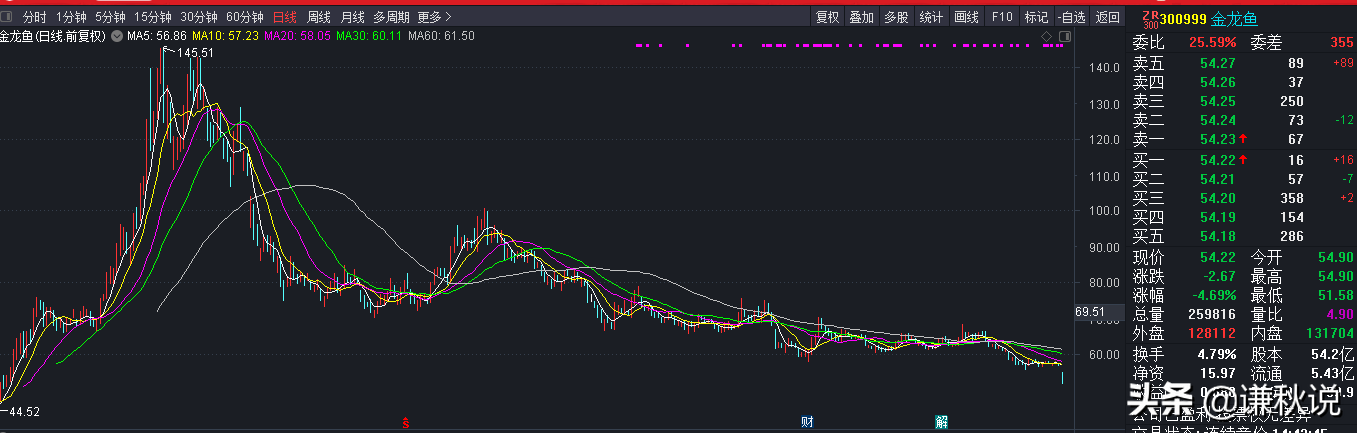Click the 委差 value 355
Image resolution: width=1357 pixels, height=433 pixels.
1342,42
